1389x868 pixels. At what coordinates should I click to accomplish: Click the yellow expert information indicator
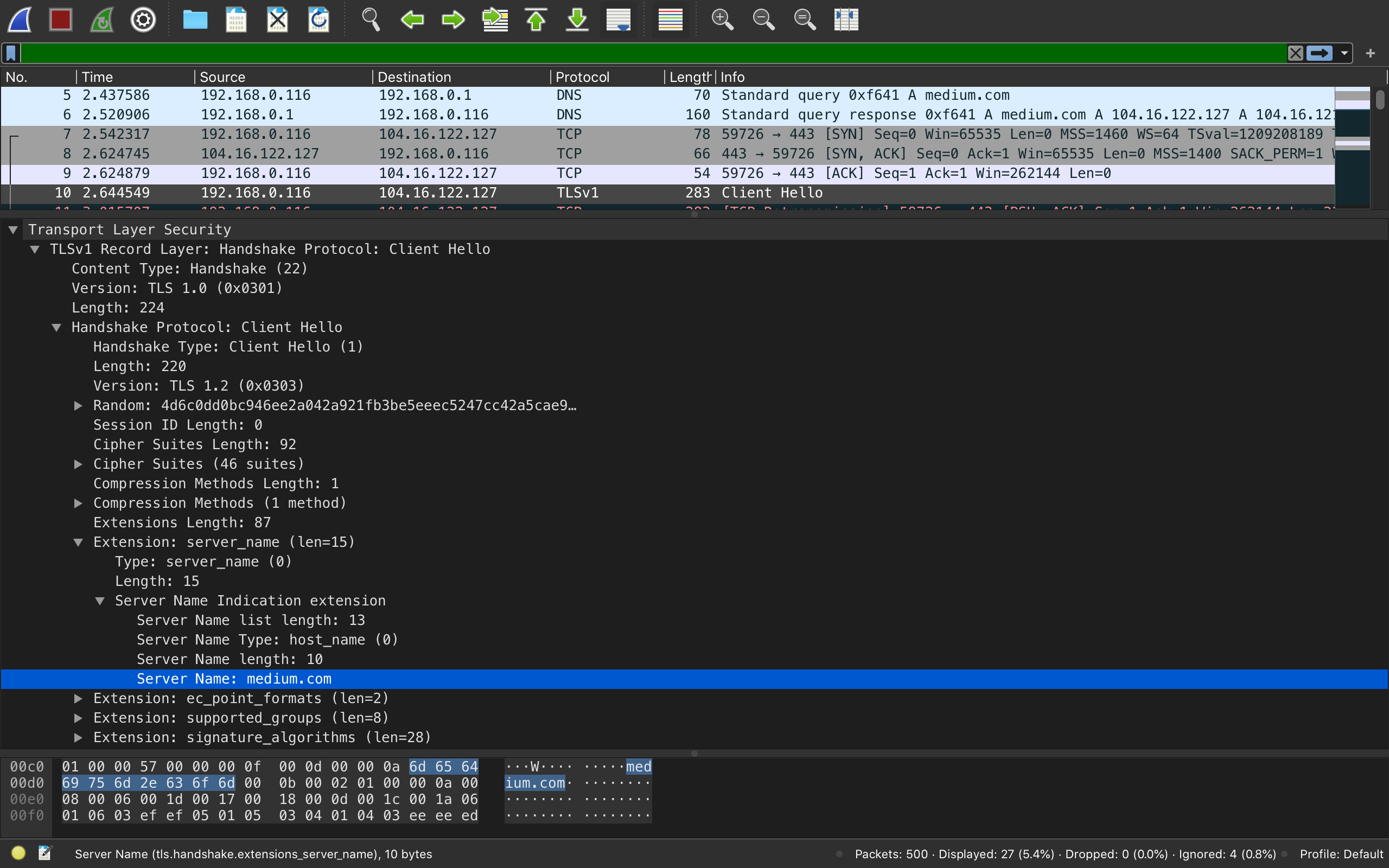point(18,853)
